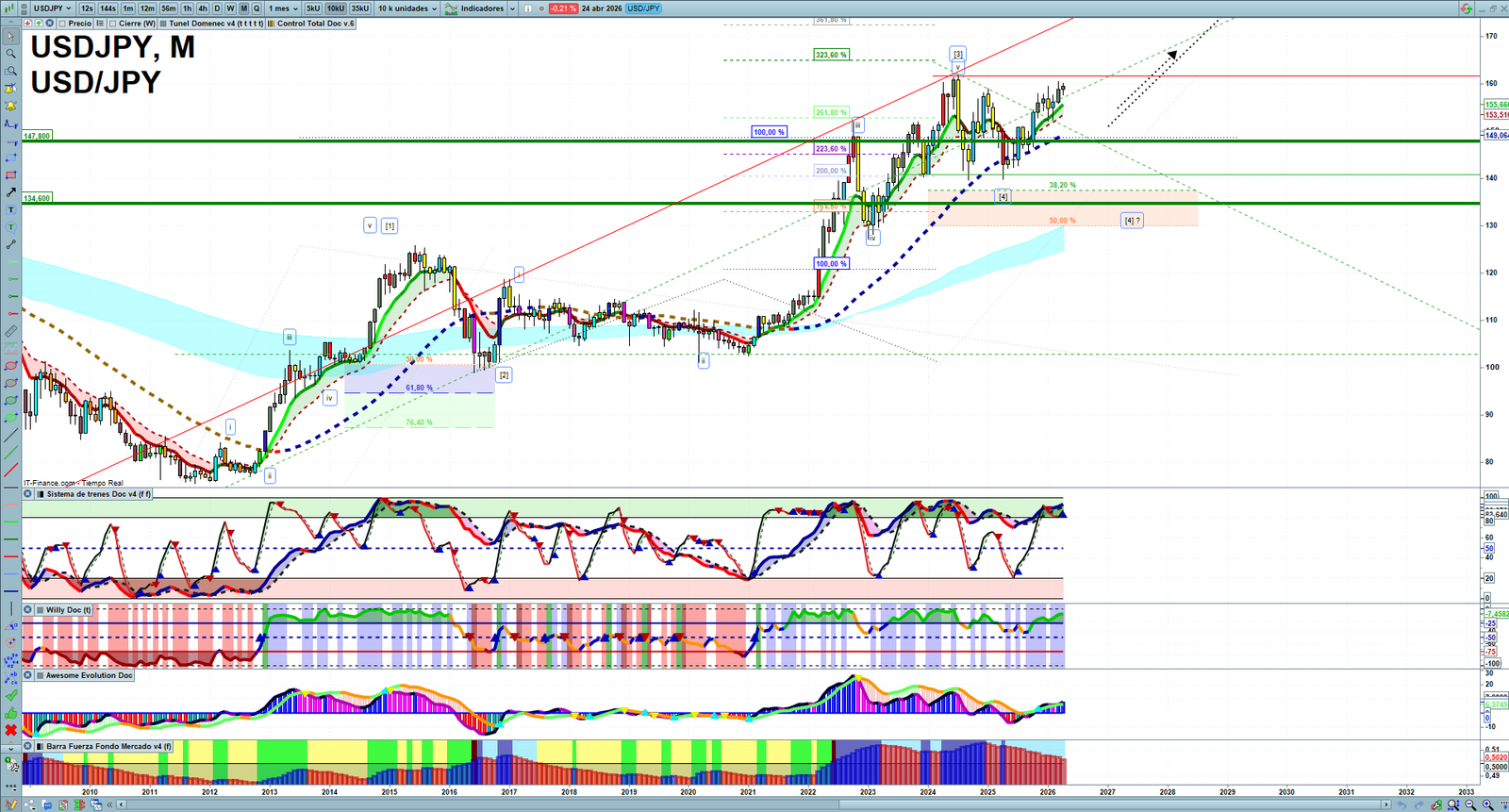1509x812 pixels.
Task: Click the [3] wave label at the top
Action: 958,55
